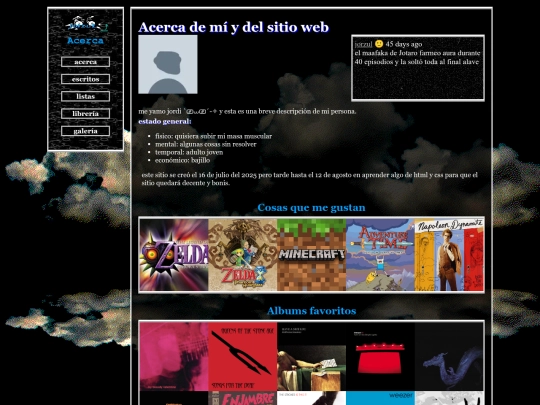Select the Napoleon Dynamite poster
Viewport: 540px width, 405px height.
click(449, 255)
